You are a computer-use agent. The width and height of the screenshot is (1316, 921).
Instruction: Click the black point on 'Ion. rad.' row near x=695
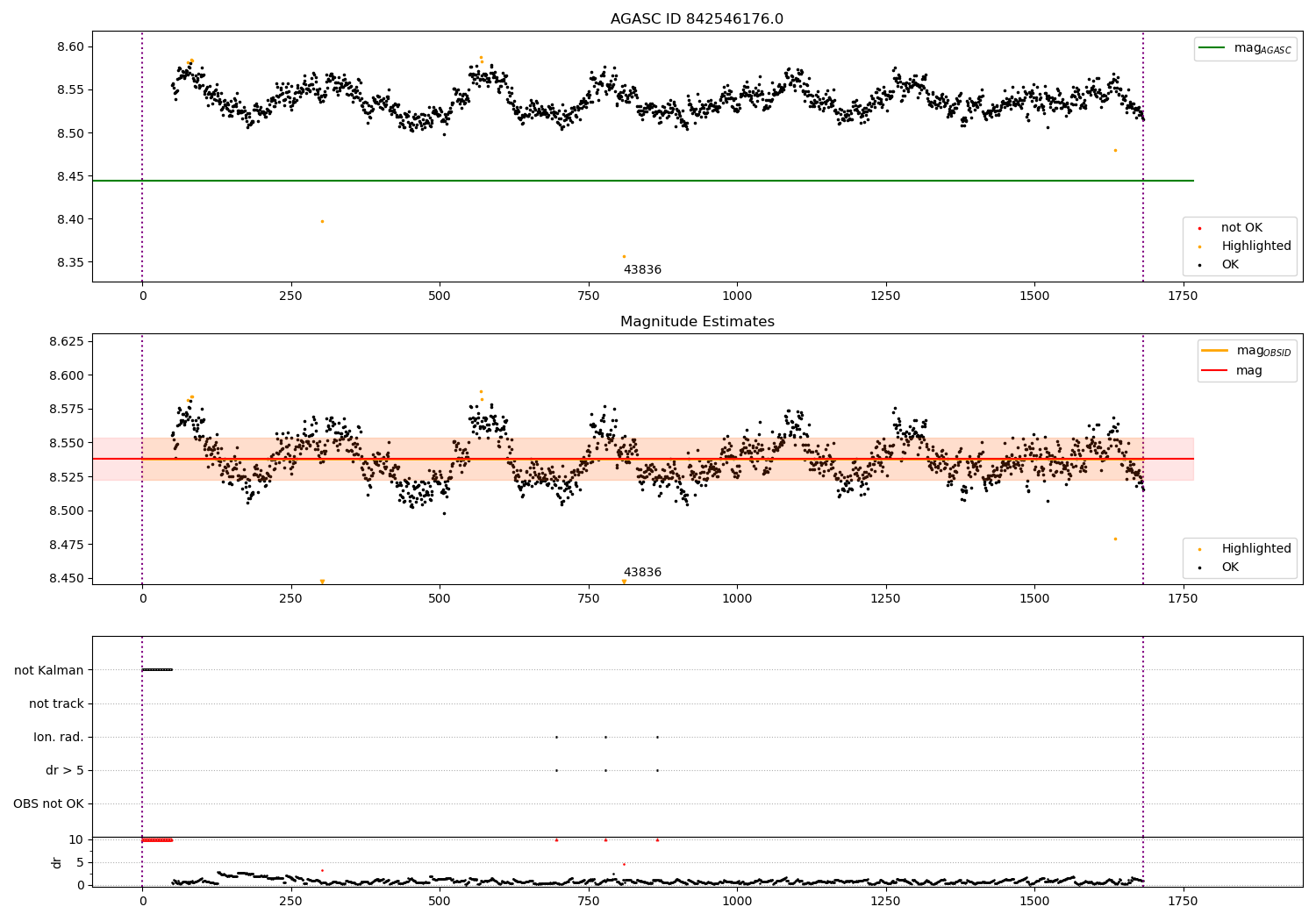(x=556, y=737)
